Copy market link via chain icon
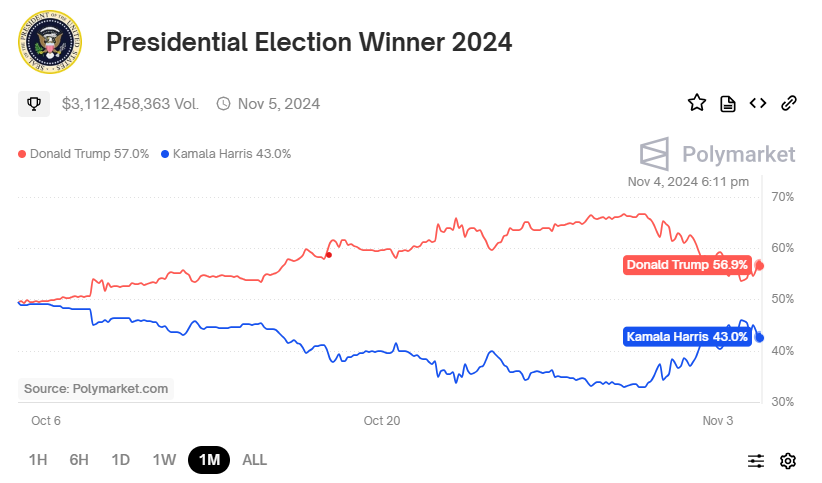Viewport: 822px width, 483px height. point(788,103)
